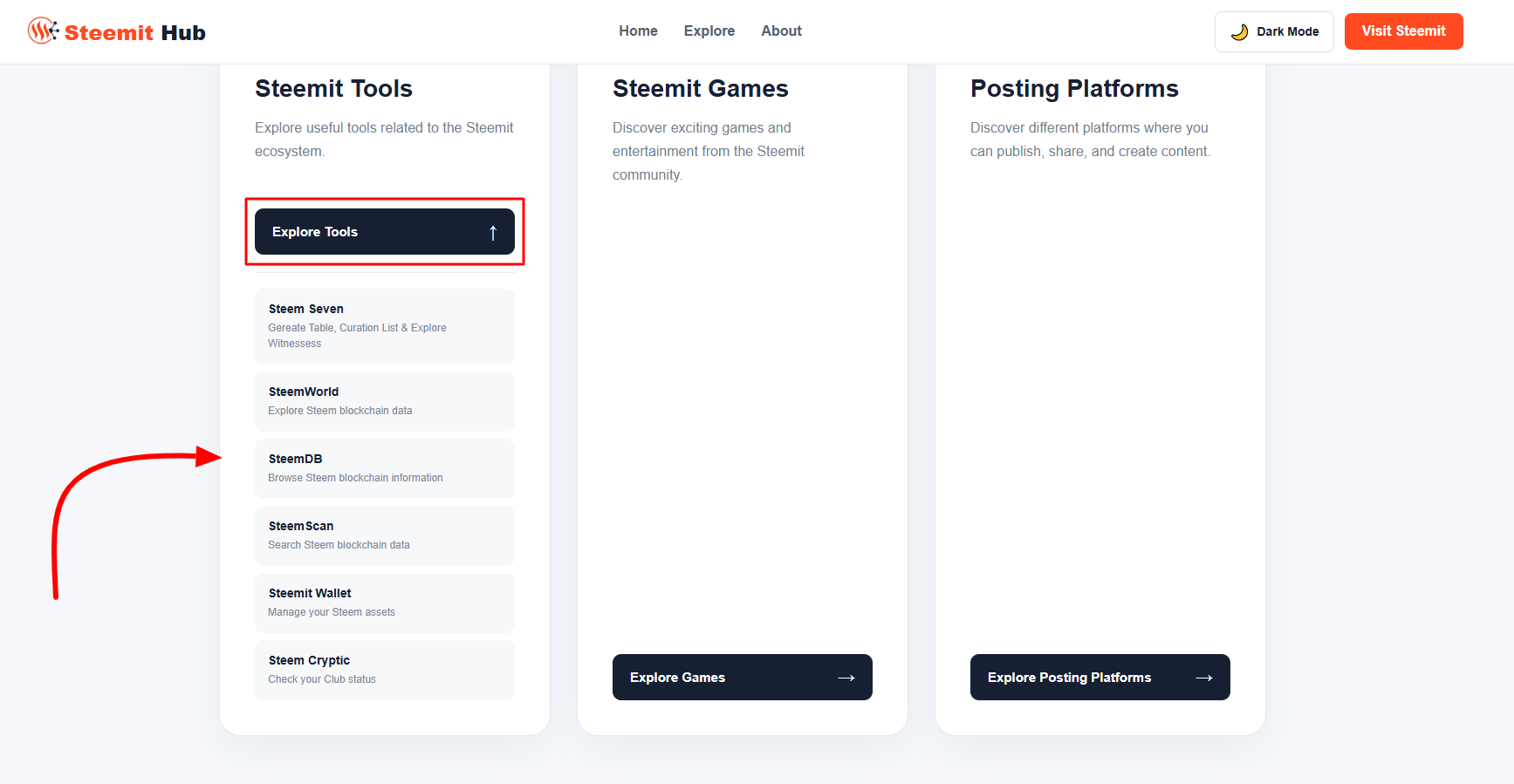Open the Steem Seven tool card
Image resolution: width=1514 pixels, height=784 pixels.
(385, 326)
